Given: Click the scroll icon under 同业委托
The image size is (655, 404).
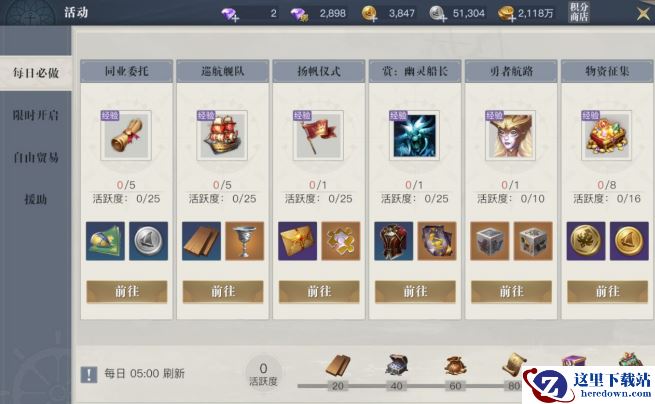Looking at the screenshot, I should [126, 135].
